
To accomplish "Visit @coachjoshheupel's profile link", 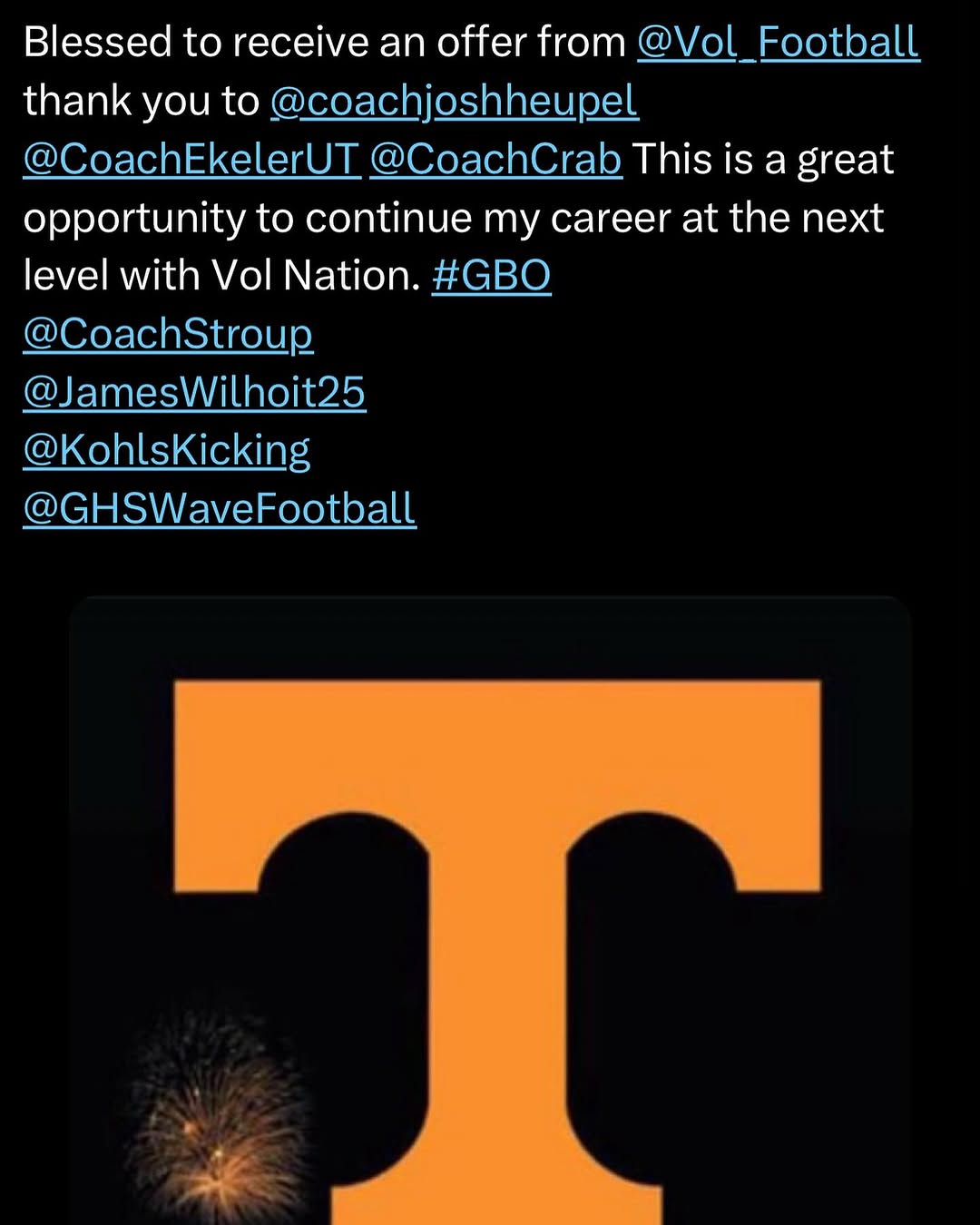I will 455,102.
